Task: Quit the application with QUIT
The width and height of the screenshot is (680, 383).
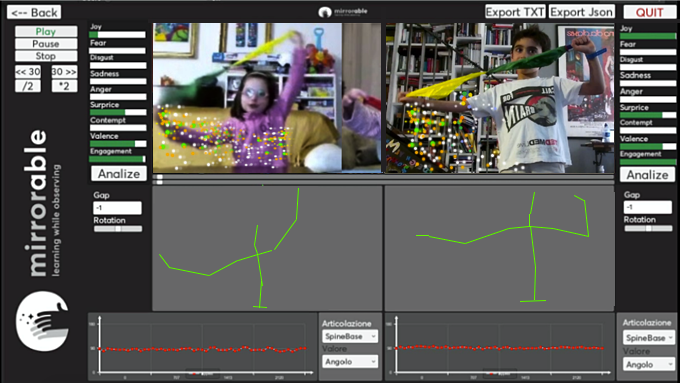Action: [649, 12]
